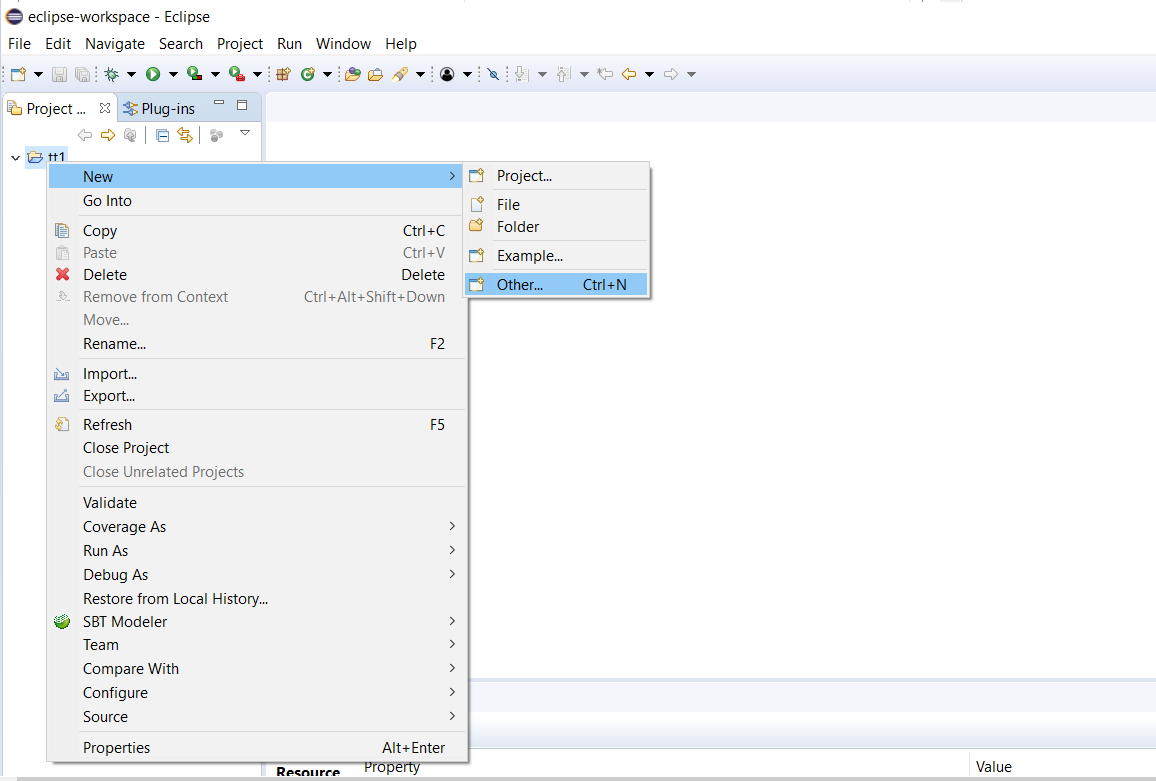Image resolution: width=1156 pixels, height=781 pixels.
Task: Expand the Team submenu
Action: coord(256,645)
